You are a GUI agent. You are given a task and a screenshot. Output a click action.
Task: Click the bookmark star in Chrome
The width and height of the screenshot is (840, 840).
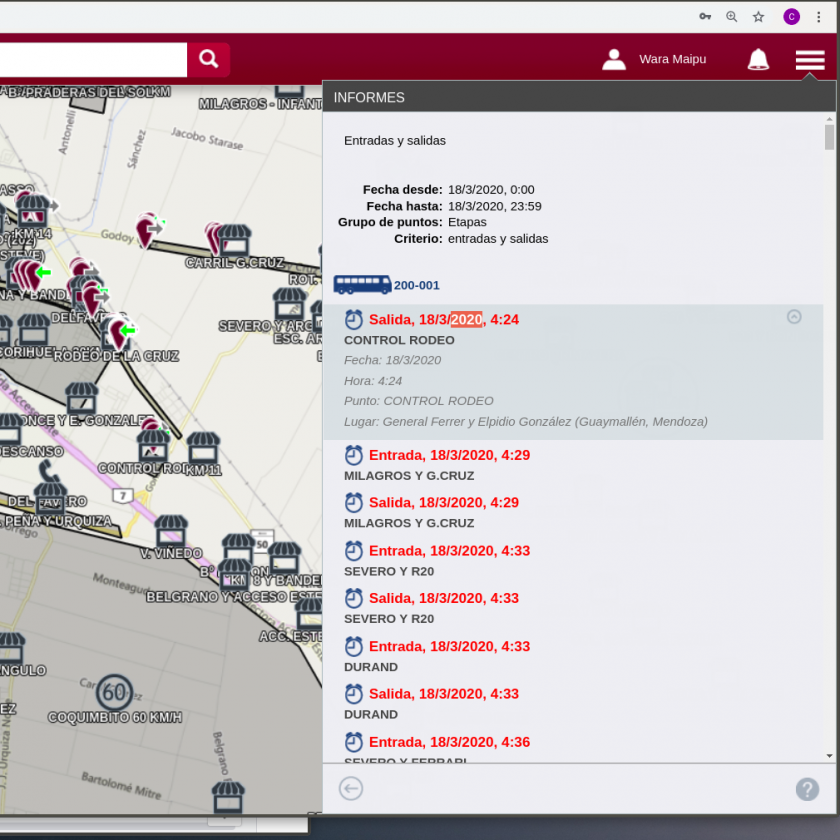tap(759, 17)
